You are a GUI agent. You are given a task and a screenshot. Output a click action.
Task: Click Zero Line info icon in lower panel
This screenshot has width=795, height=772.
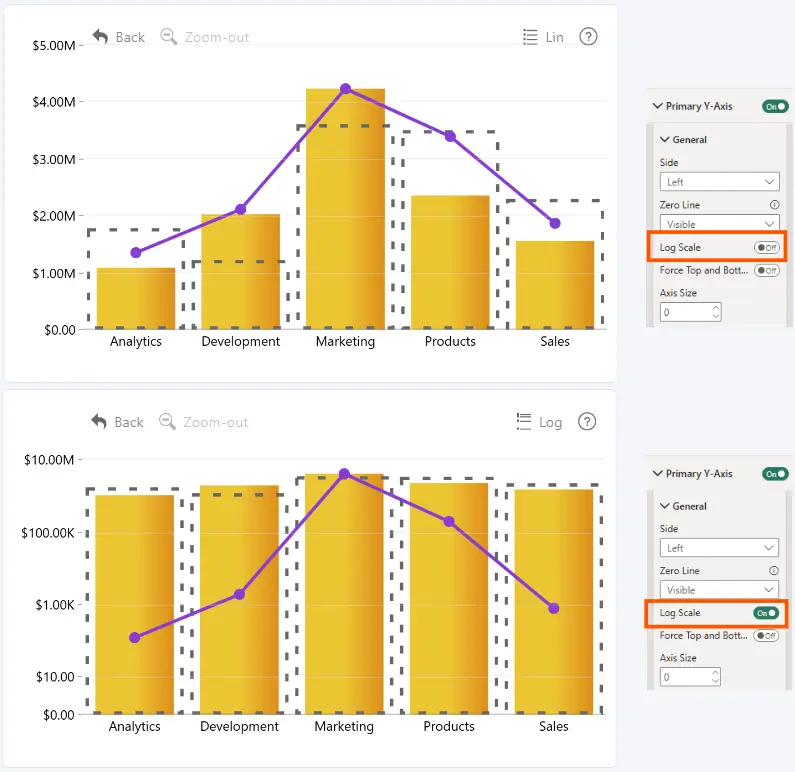pyautogui.click(x=774, y=570)
